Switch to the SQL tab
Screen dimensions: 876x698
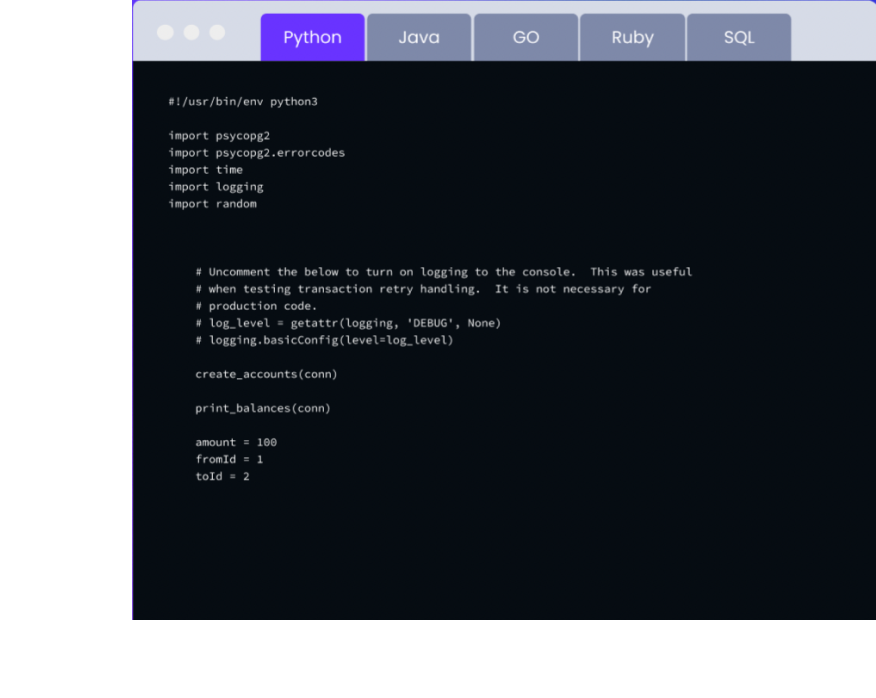[739, 37]
